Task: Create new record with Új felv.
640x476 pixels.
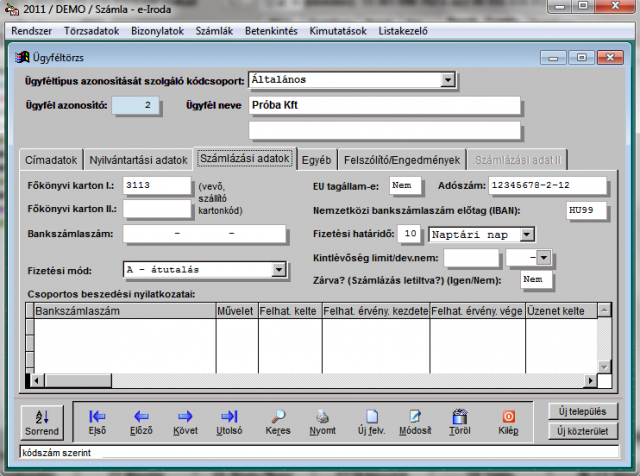Action: point(372,421)
